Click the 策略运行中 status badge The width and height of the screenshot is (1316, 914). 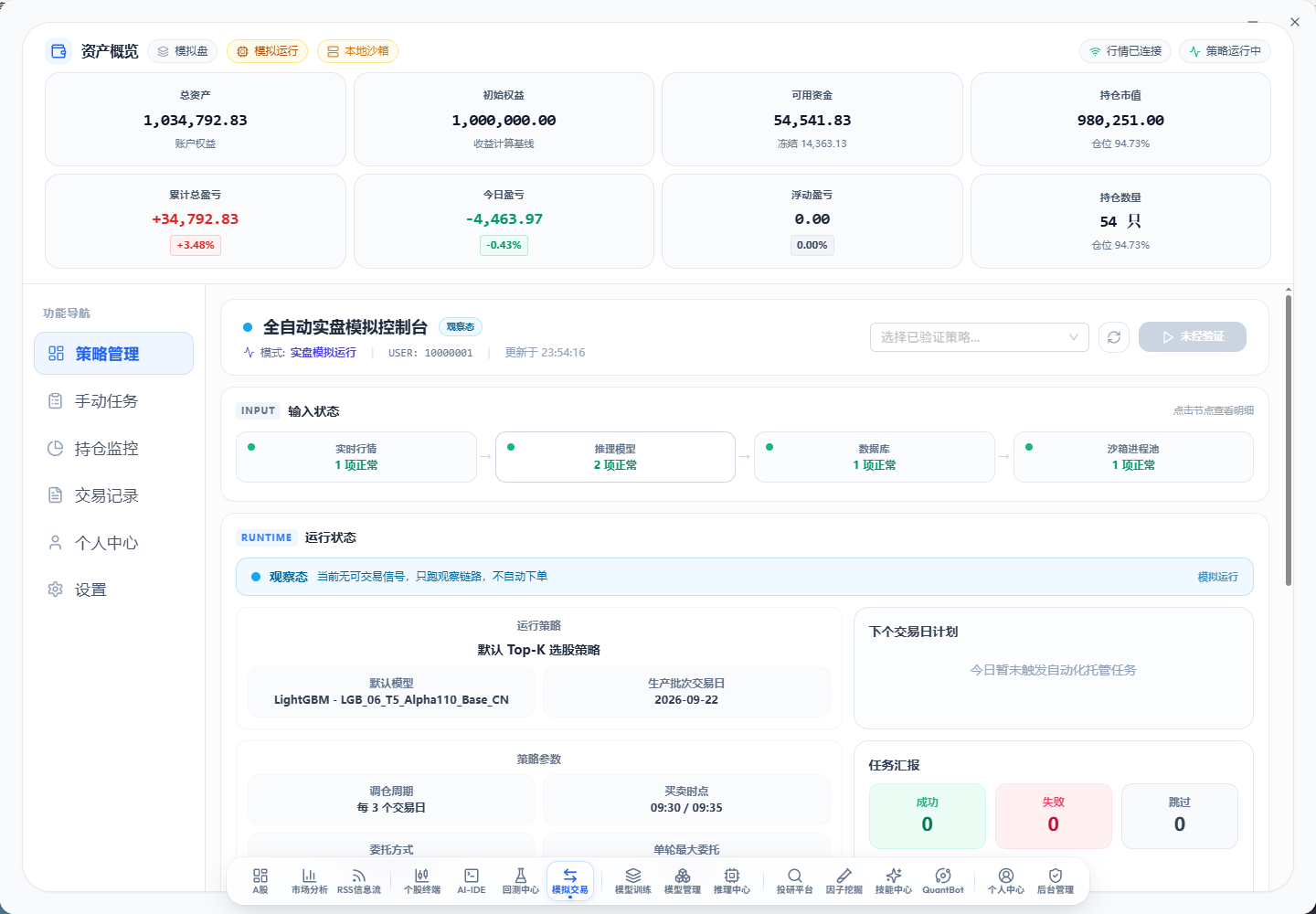(1225, 51)
